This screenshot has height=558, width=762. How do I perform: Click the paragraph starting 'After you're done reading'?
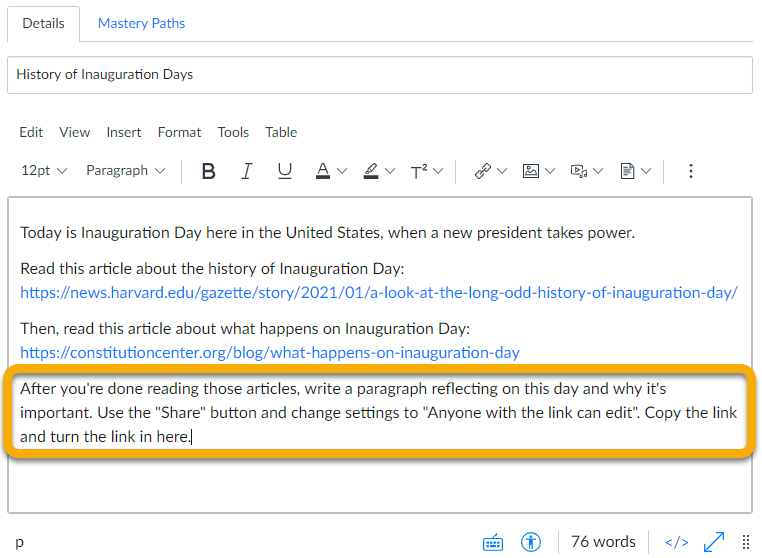379,412
